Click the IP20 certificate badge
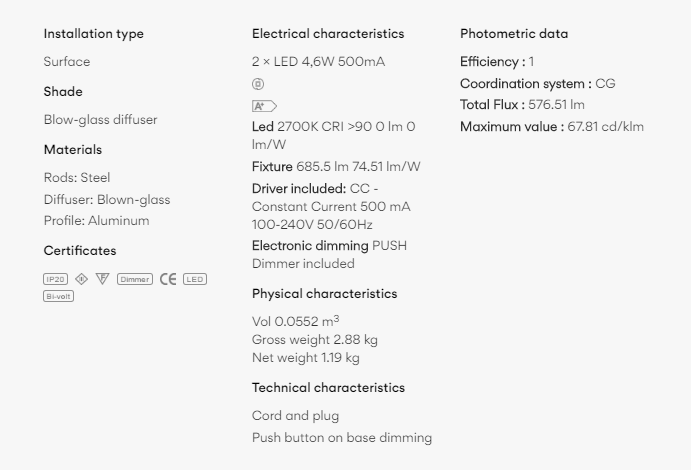Screen dimensions: 691x470 56,279
